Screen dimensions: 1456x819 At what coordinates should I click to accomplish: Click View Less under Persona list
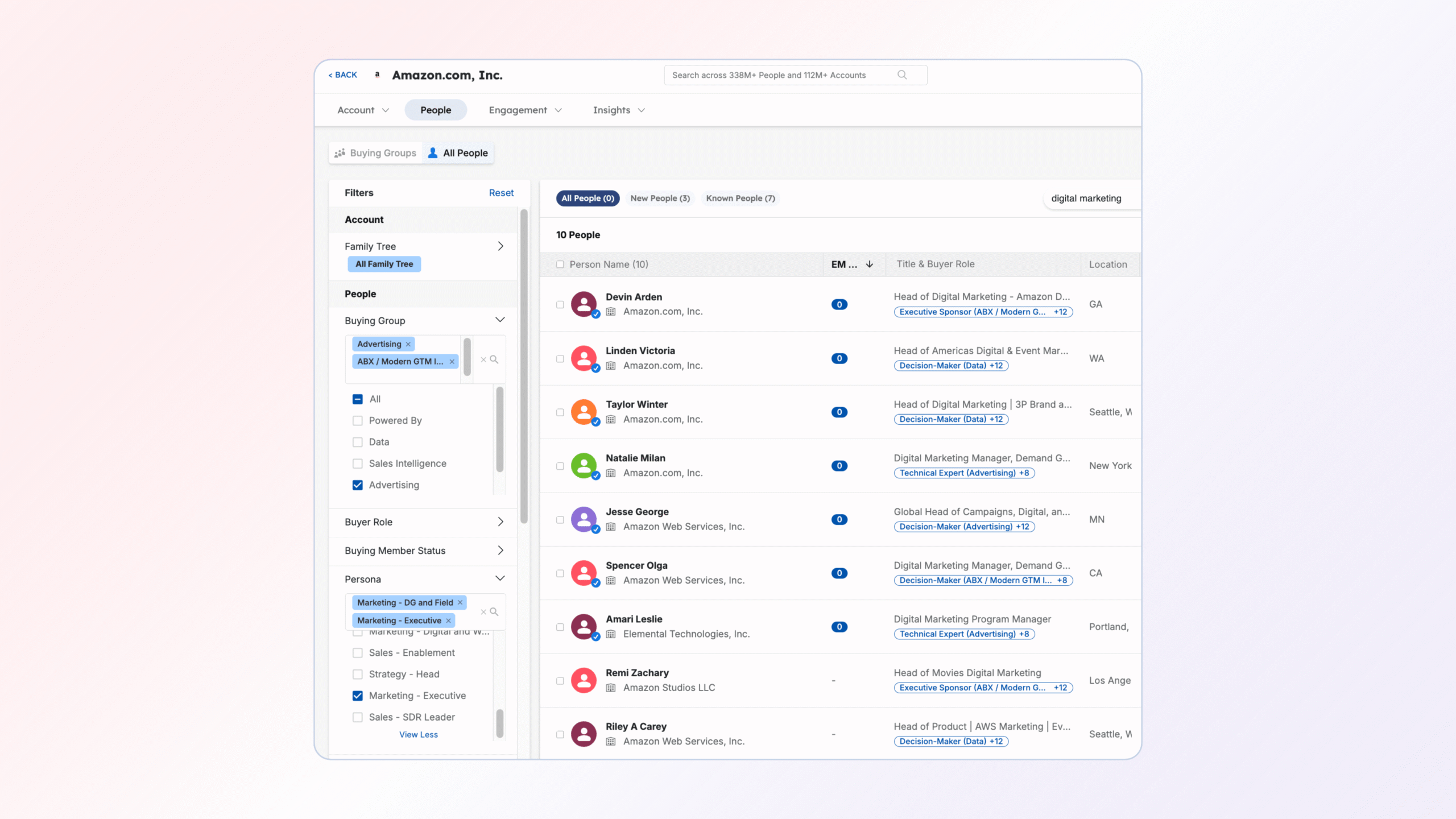[x=418, y=735]
